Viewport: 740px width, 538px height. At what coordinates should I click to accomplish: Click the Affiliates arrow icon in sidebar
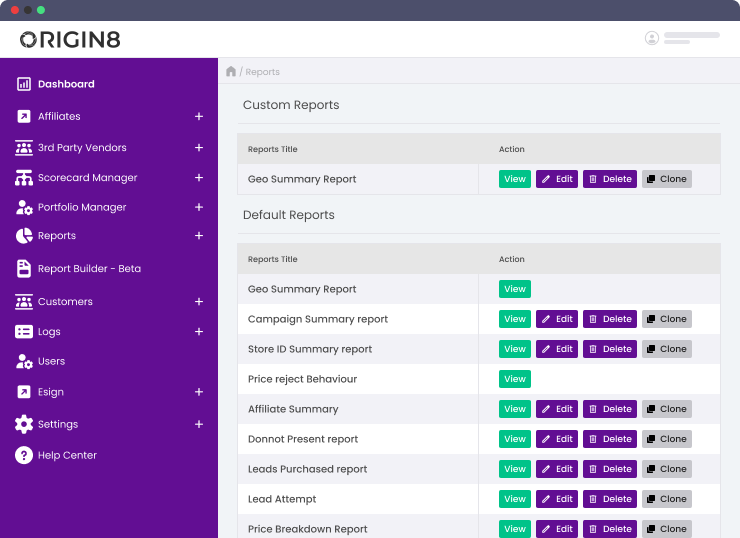point(24,117)
